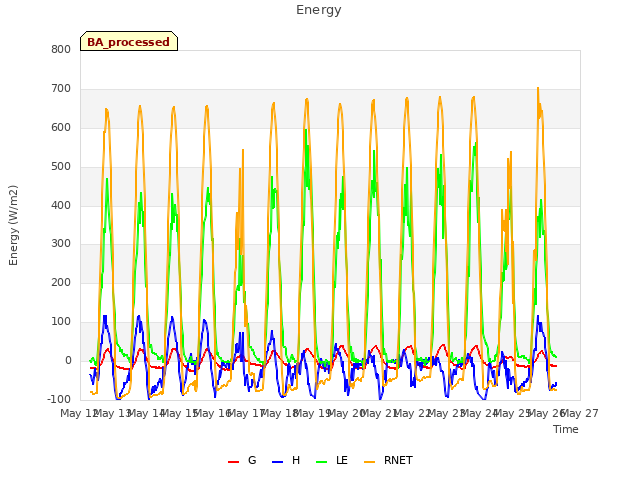Click the May 16 x-axis tick label
The image size is (640, 480).
(x=212, y=413)
